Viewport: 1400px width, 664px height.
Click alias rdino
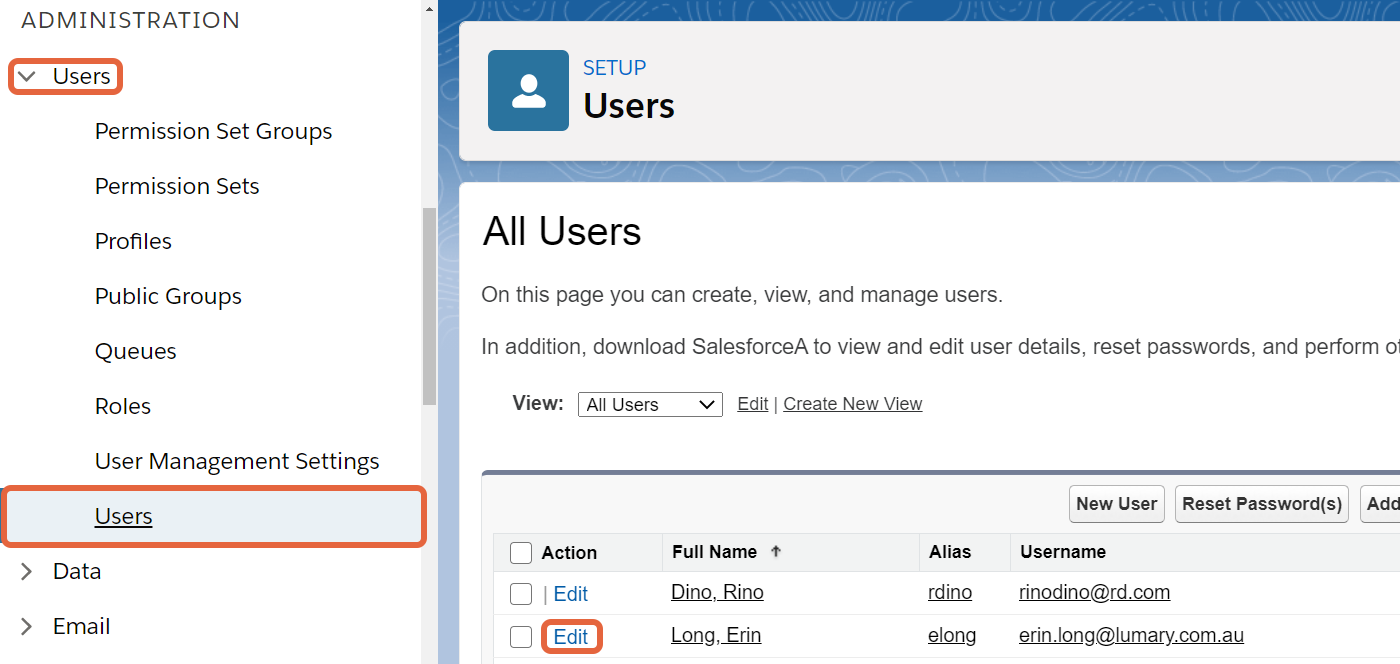950,592
